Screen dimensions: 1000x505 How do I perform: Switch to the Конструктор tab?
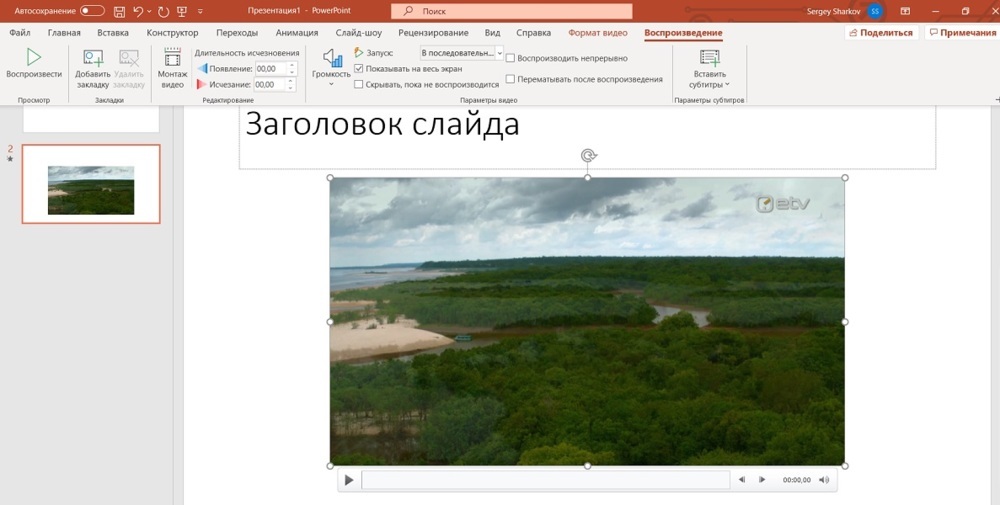(x=172, y=33)
